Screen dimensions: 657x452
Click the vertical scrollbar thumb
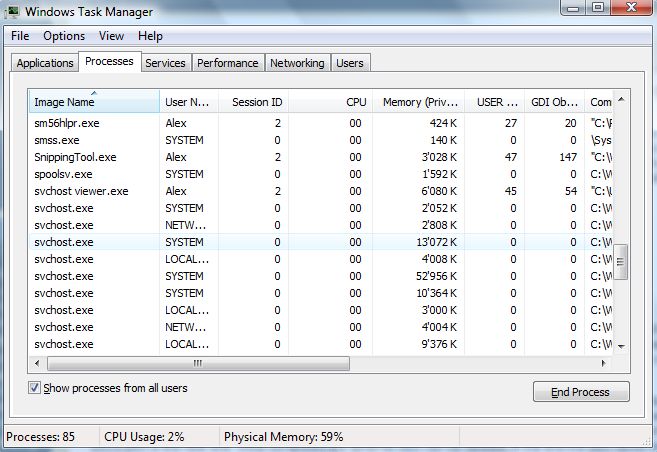pos(621,262)
